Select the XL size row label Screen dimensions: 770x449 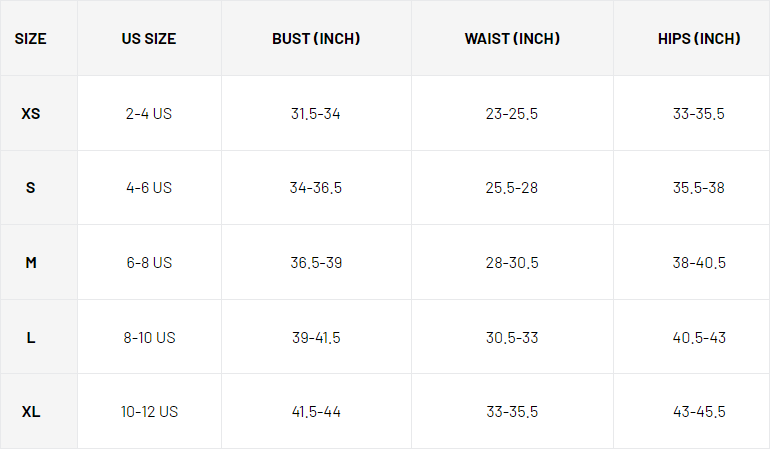pos(31,412)
